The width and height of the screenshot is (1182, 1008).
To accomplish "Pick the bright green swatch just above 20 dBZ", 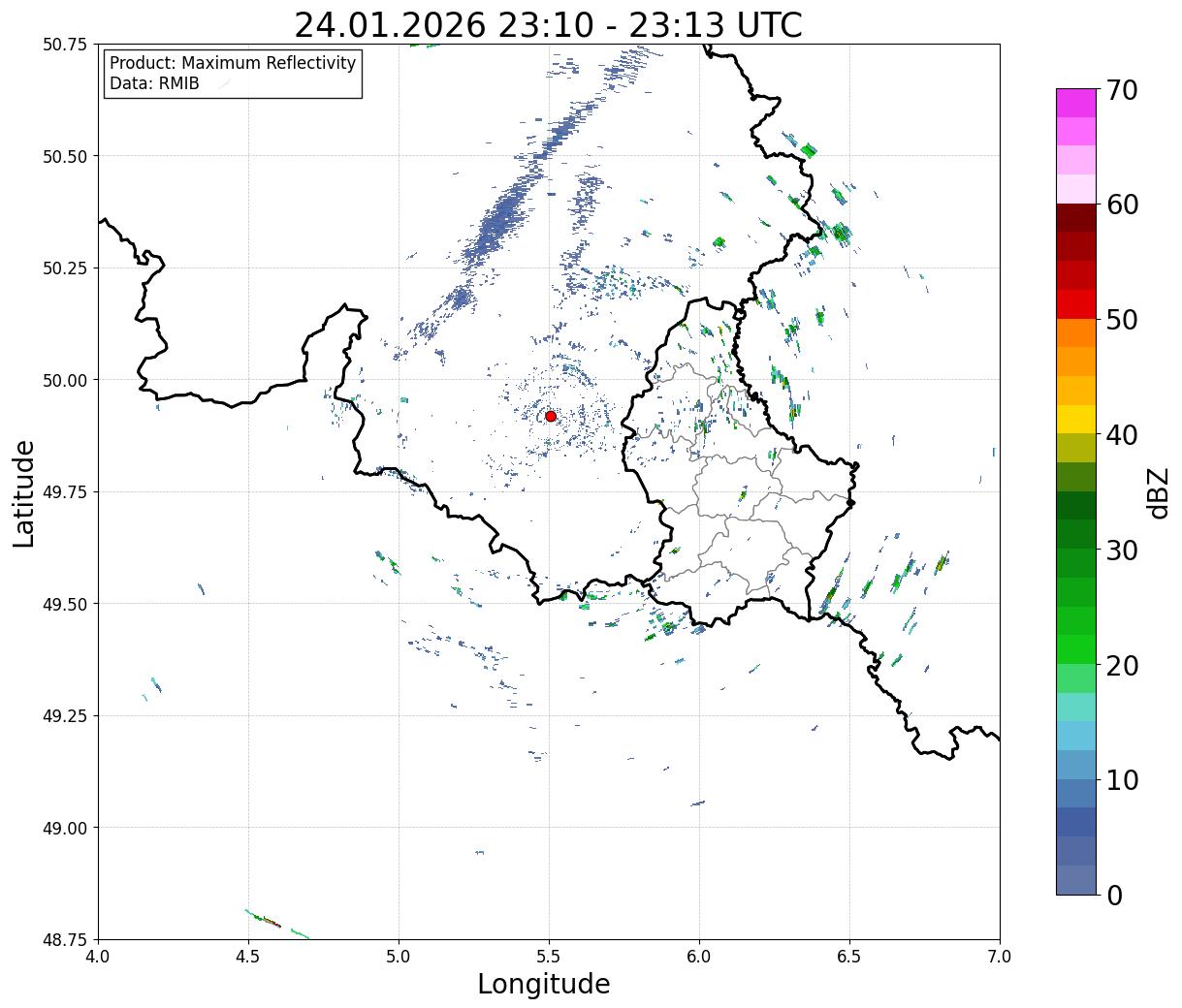I will [x=1076, y=649].
